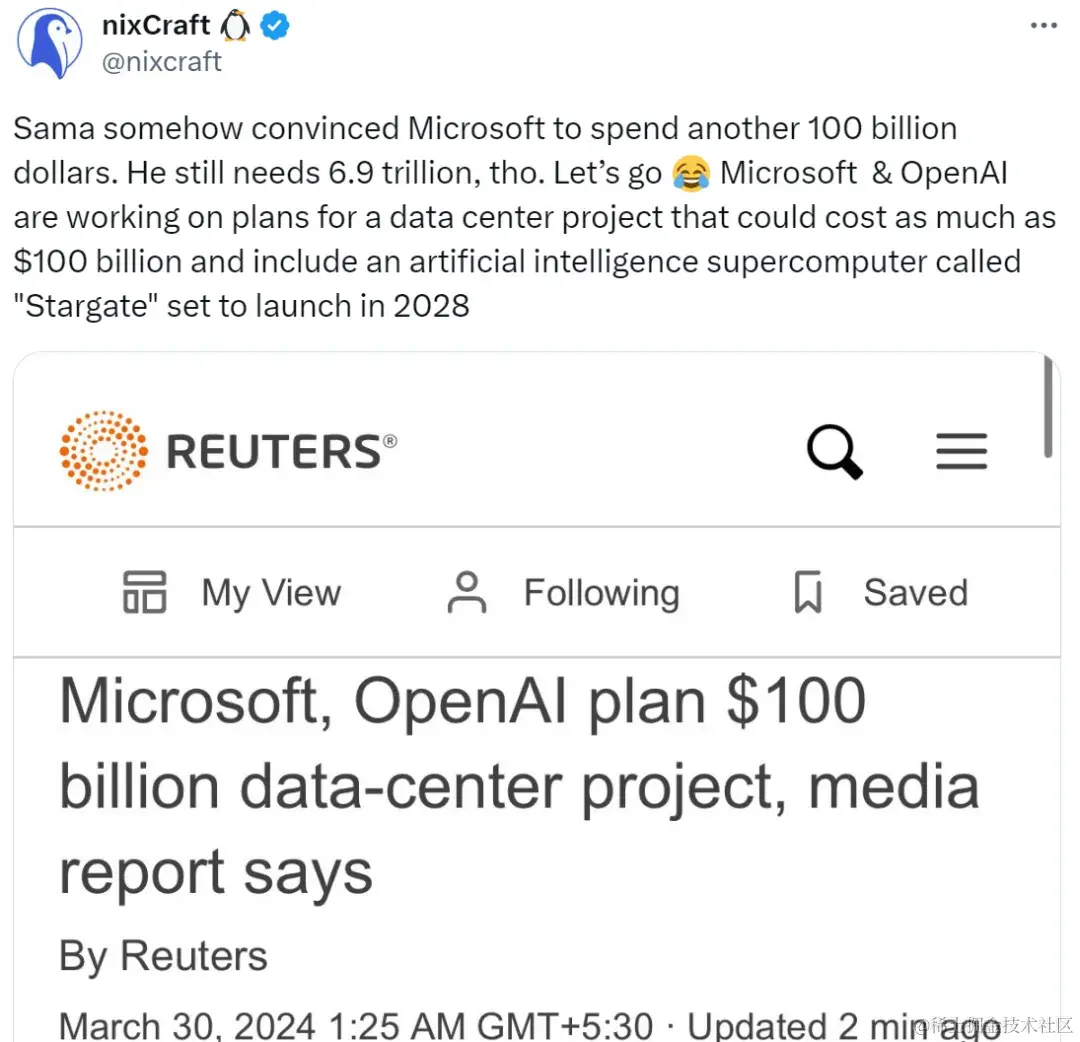Click the nixCraft display name

tap(156, 26)
